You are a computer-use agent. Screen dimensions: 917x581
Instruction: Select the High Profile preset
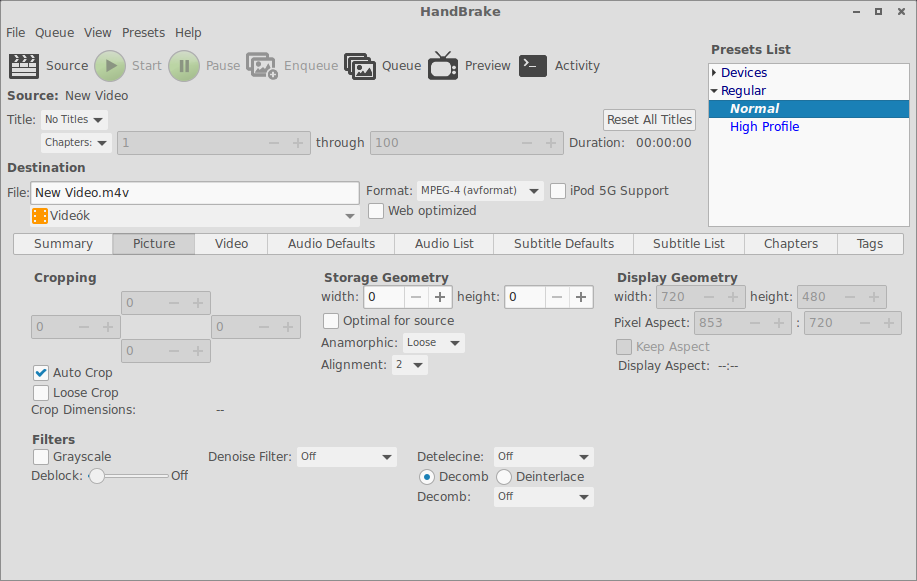pyautogui.click(x=764, y=127)
